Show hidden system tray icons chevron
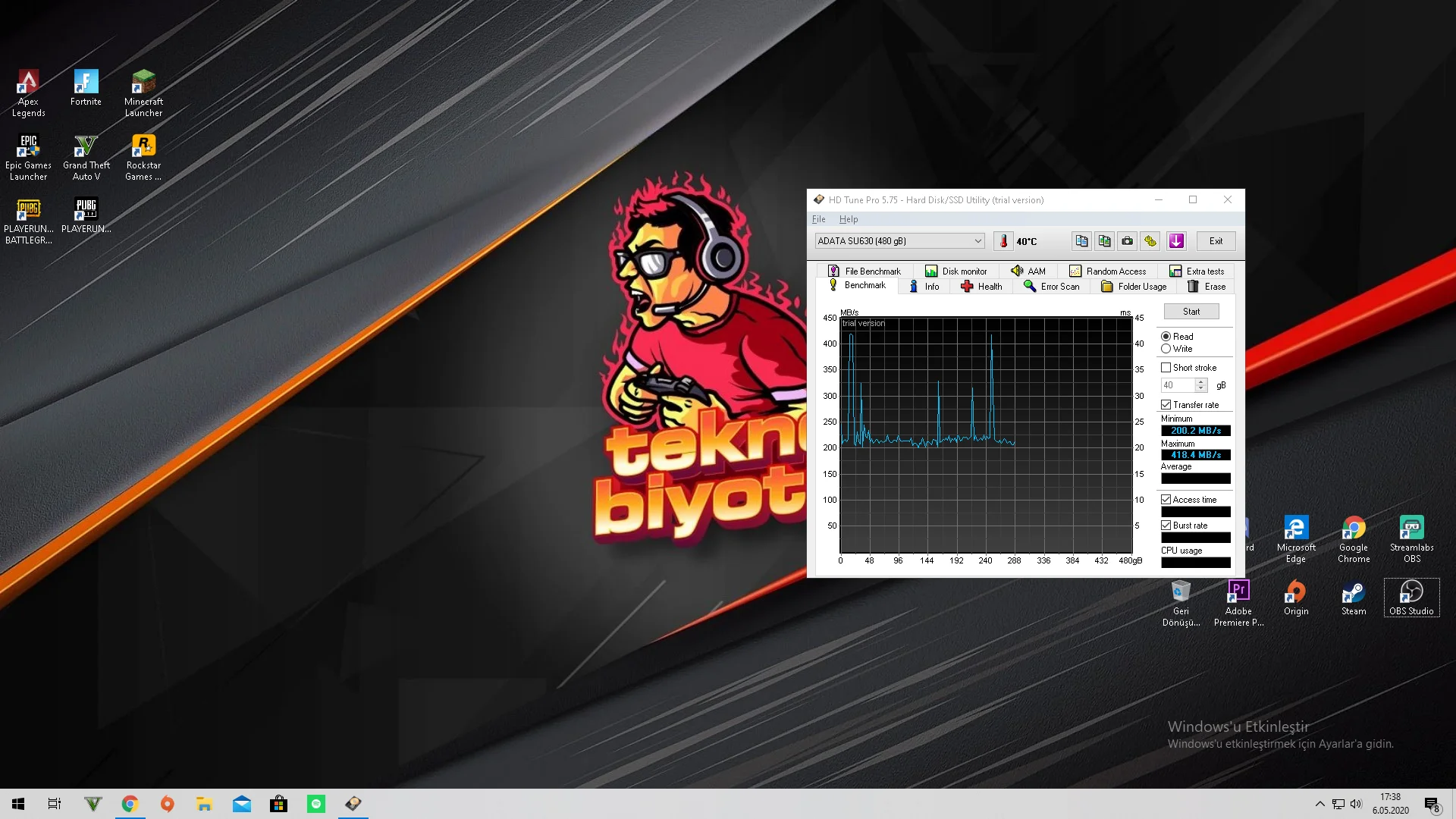Viewport: 1456px width, 819px height. pyautogui.click(x=1319, y=804)
